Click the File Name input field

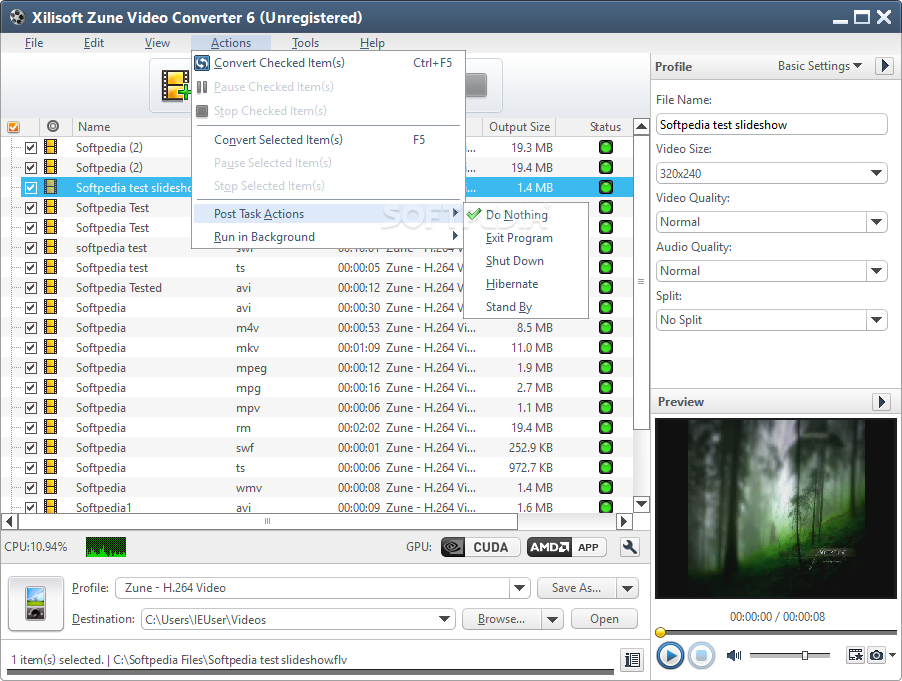click(x=771, y=124)
